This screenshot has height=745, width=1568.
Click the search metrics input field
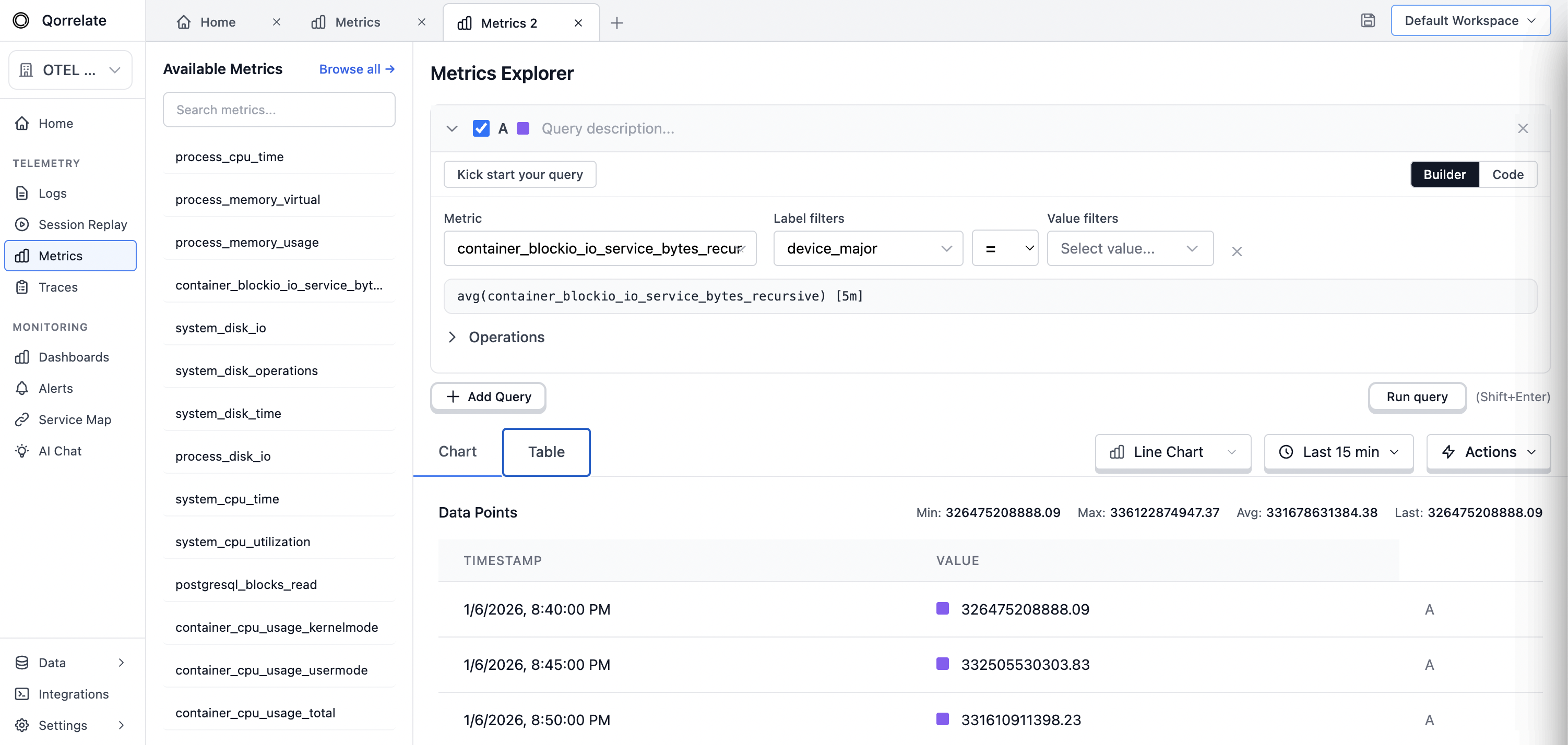point(279,110)
